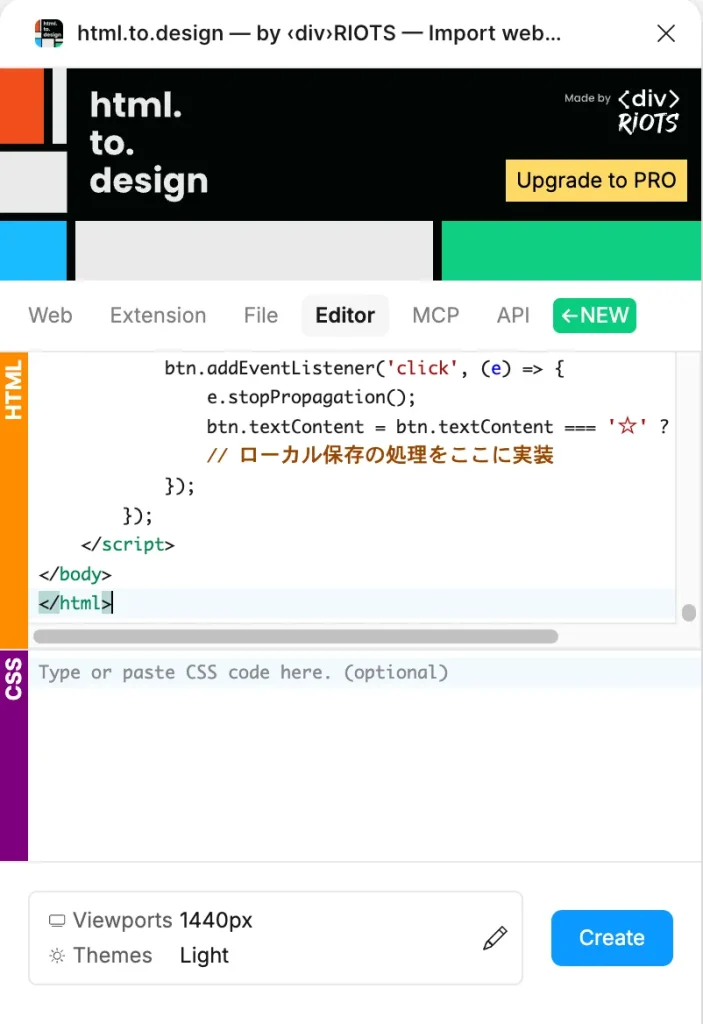The image size is (703, 1024).
Task: Click the btn.addEventListener code line
Action: point(364,368)
